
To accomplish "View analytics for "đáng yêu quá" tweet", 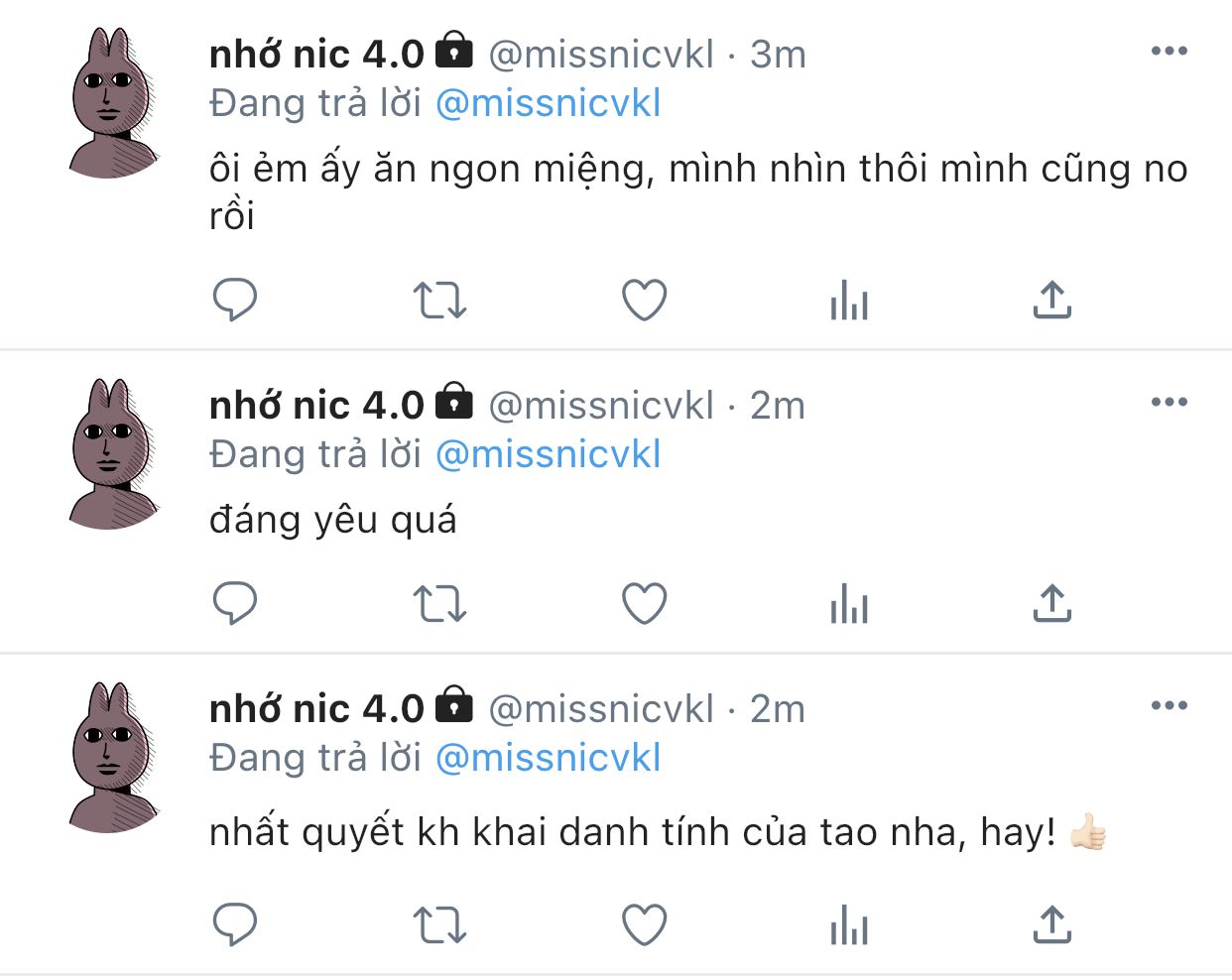I will tap(849, 603).
